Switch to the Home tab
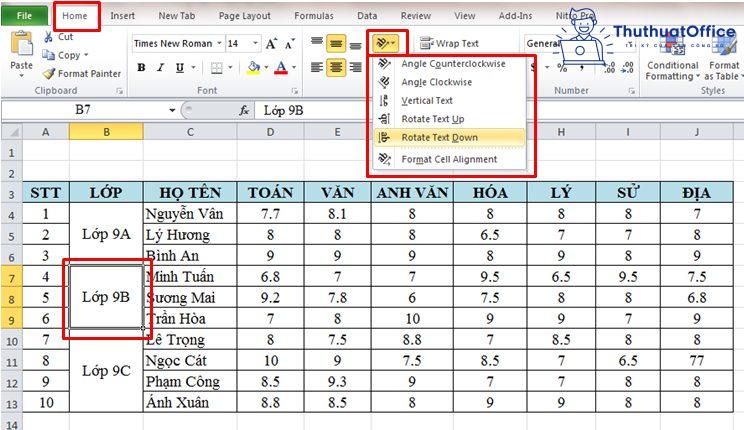The width and height of the screenshot is (744, 430). pos(75,16)
